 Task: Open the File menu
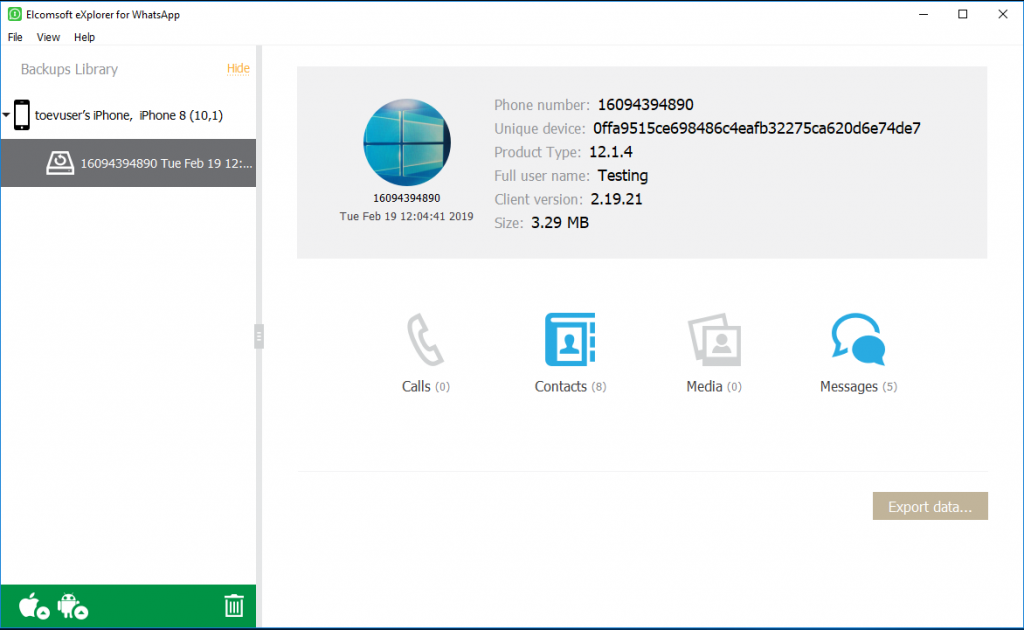(15, 37)
